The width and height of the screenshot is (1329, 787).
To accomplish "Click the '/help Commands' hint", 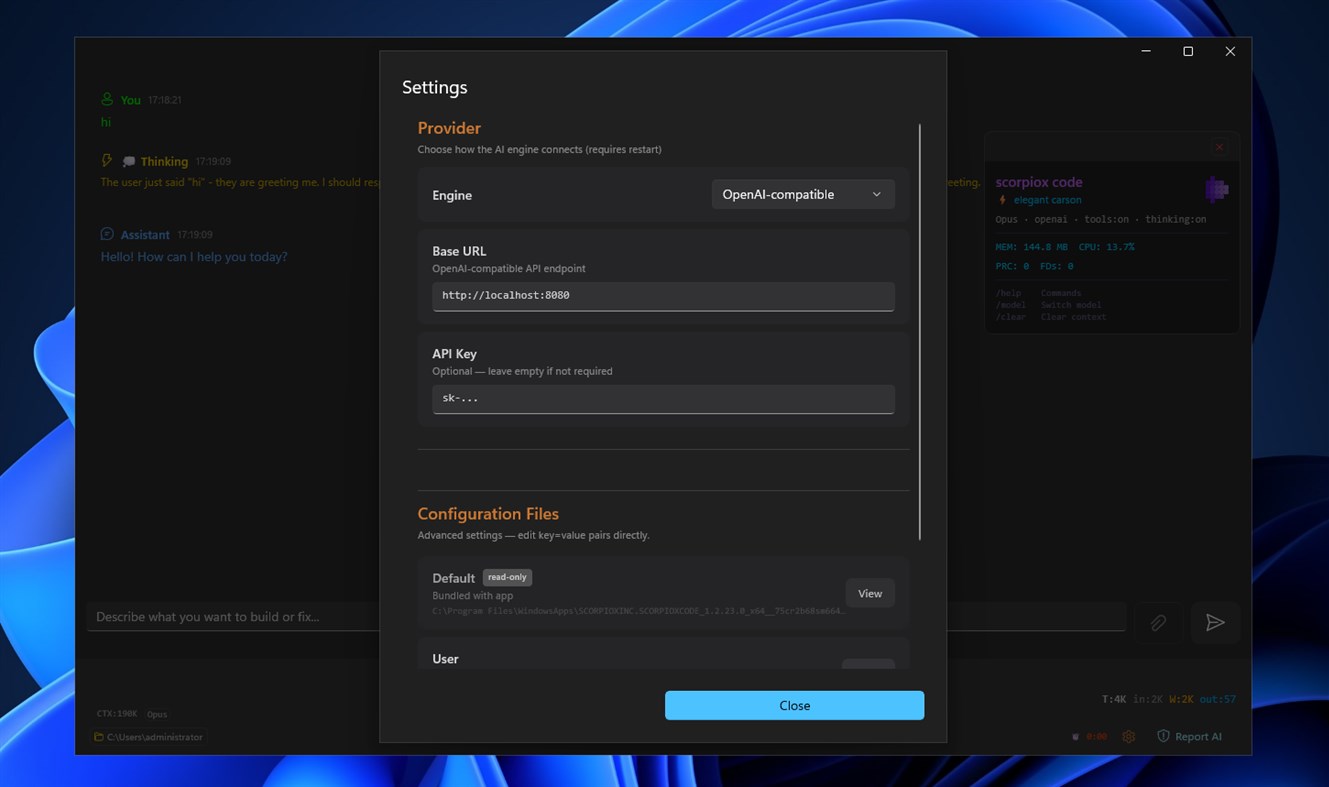I will click(x=1038, y=293).
